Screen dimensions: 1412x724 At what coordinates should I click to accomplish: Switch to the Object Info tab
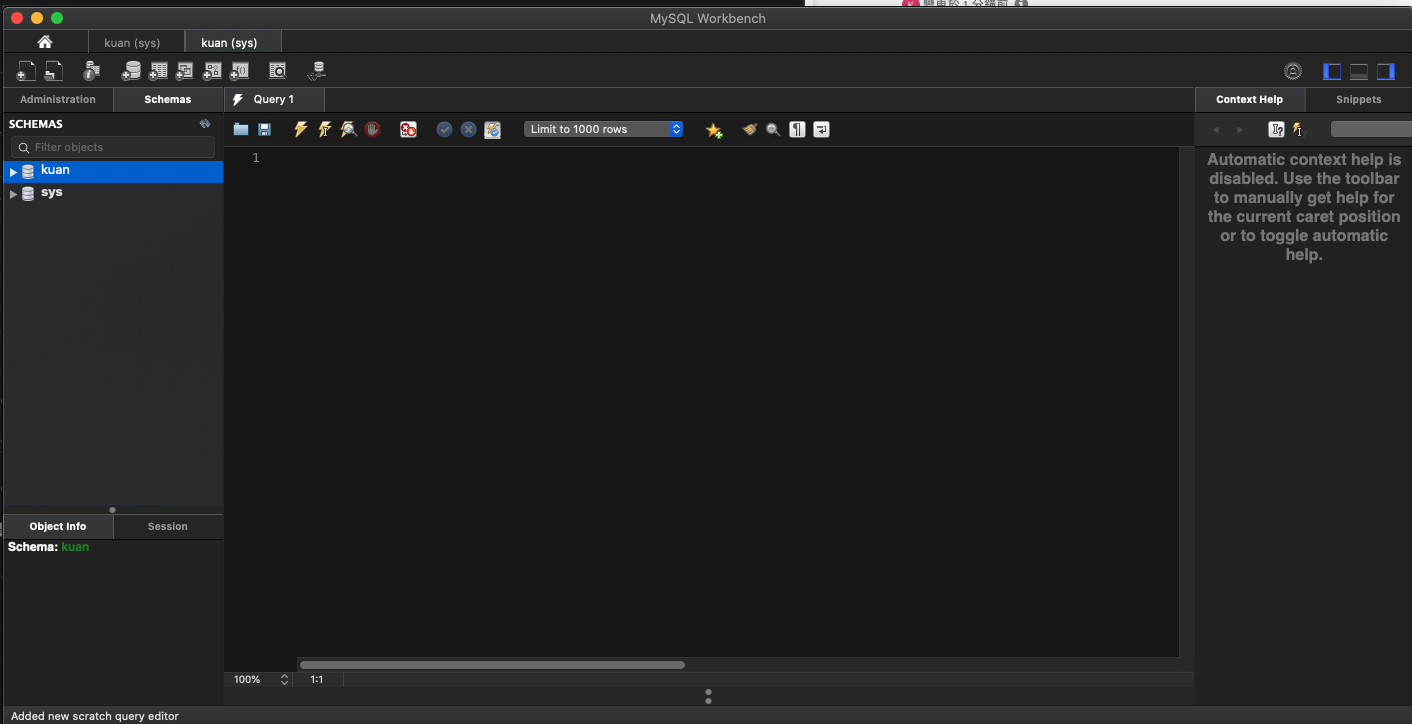click(x=58, y=526)
